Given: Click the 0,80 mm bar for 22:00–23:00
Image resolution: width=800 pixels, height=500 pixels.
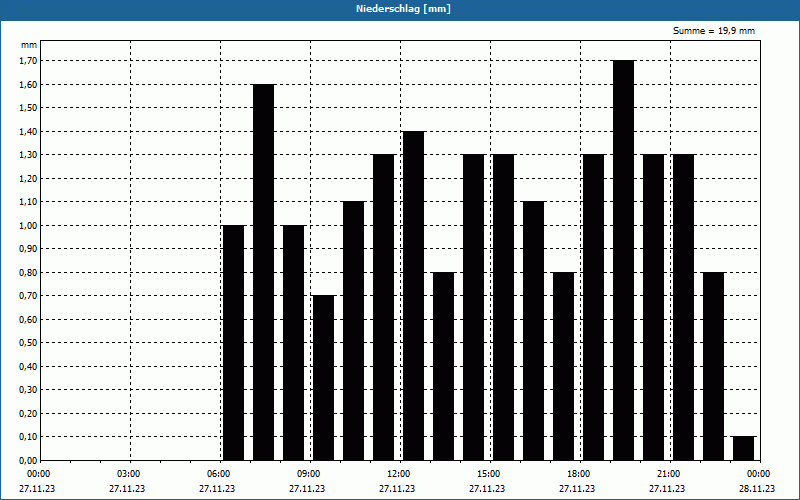Looking at the screenshot, I should (x=714, y=366).
